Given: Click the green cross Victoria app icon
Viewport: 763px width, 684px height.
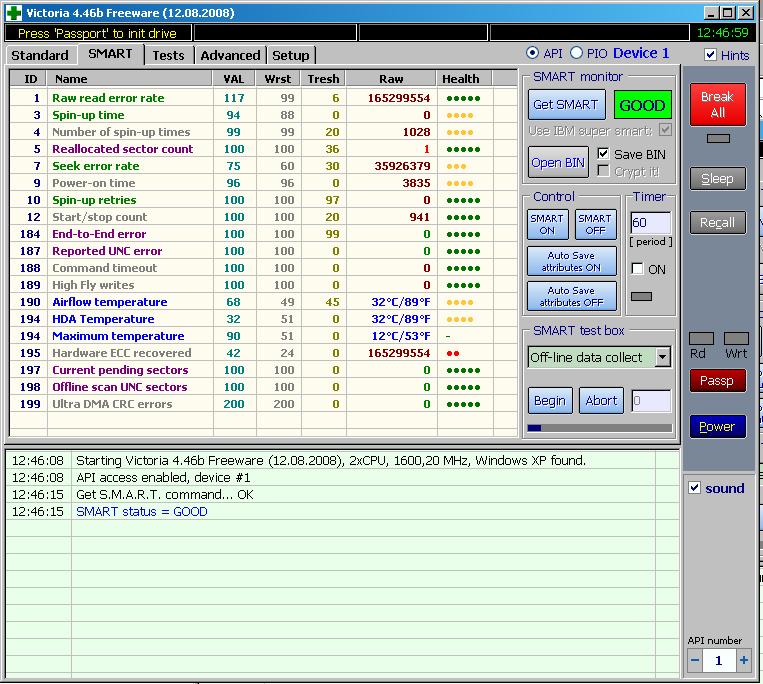Looking at the screenshot, I should click(14, 13).
